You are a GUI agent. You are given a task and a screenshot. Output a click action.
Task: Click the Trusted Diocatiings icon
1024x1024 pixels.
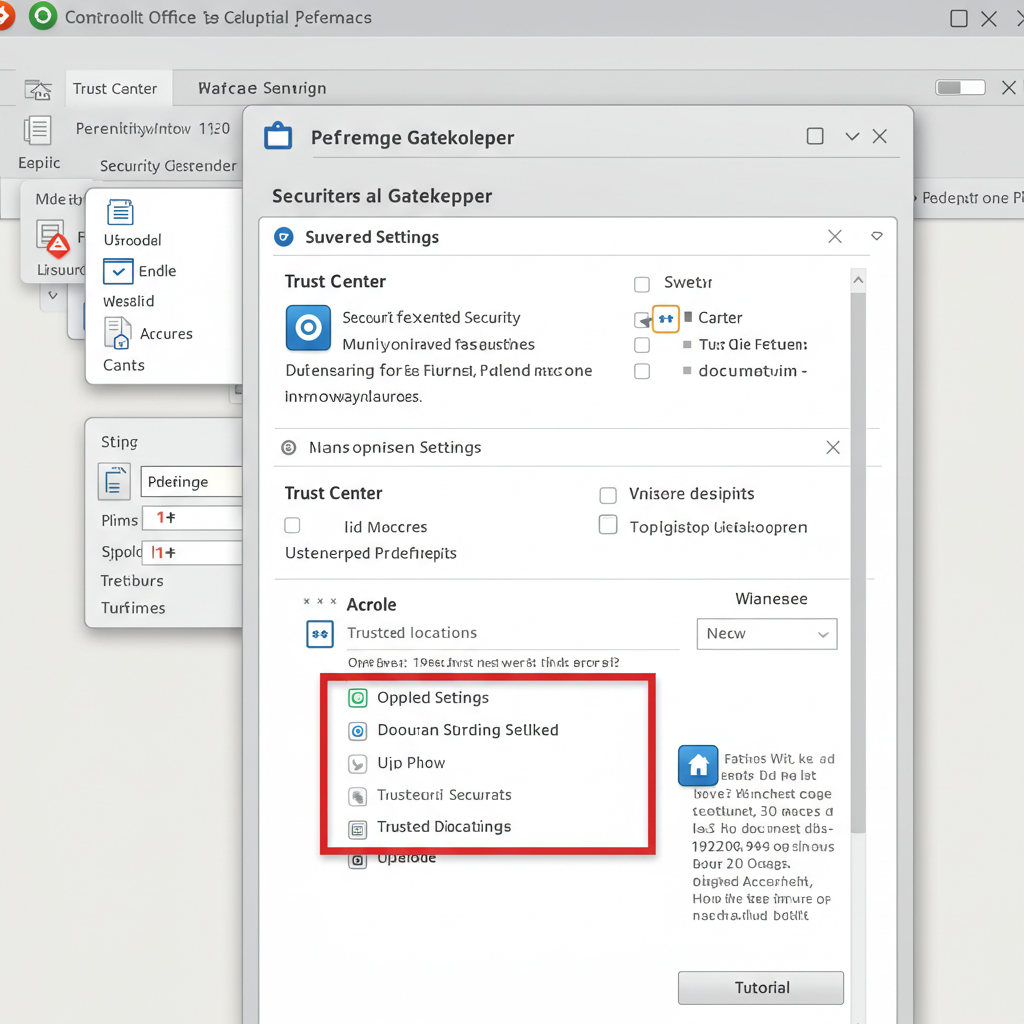click(x=357, y=829)
